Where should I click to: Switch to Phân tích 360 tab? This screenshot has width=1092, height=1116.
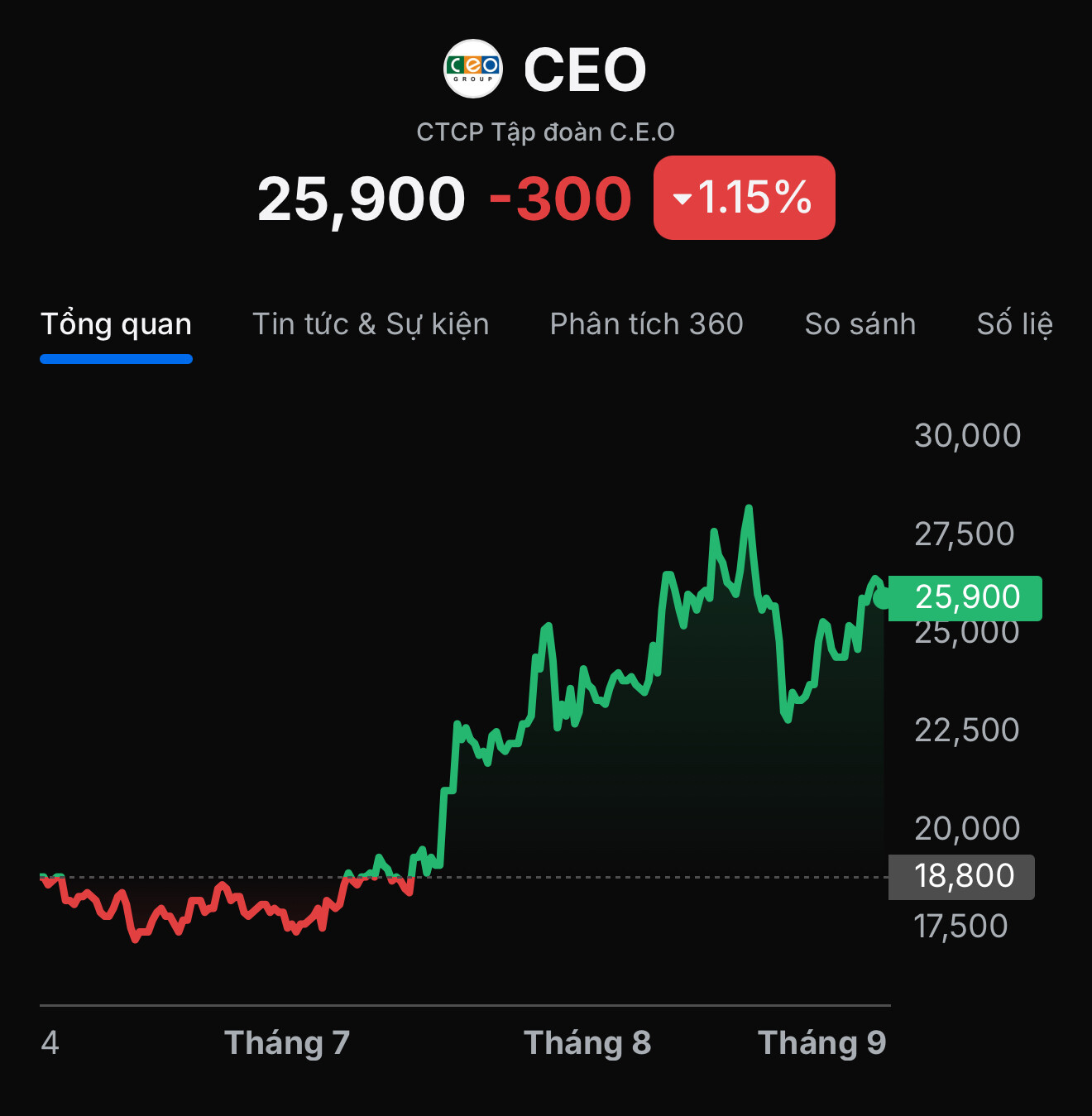click(x=646, y=324)
